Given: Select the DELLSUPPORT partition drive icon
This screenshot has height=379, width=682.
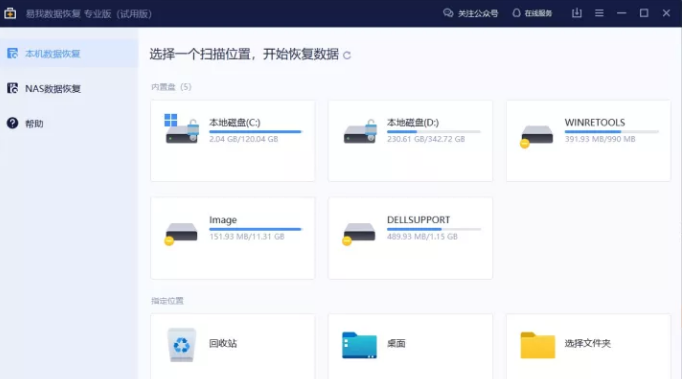Looking at the screenshot, I should coord(359,233).
